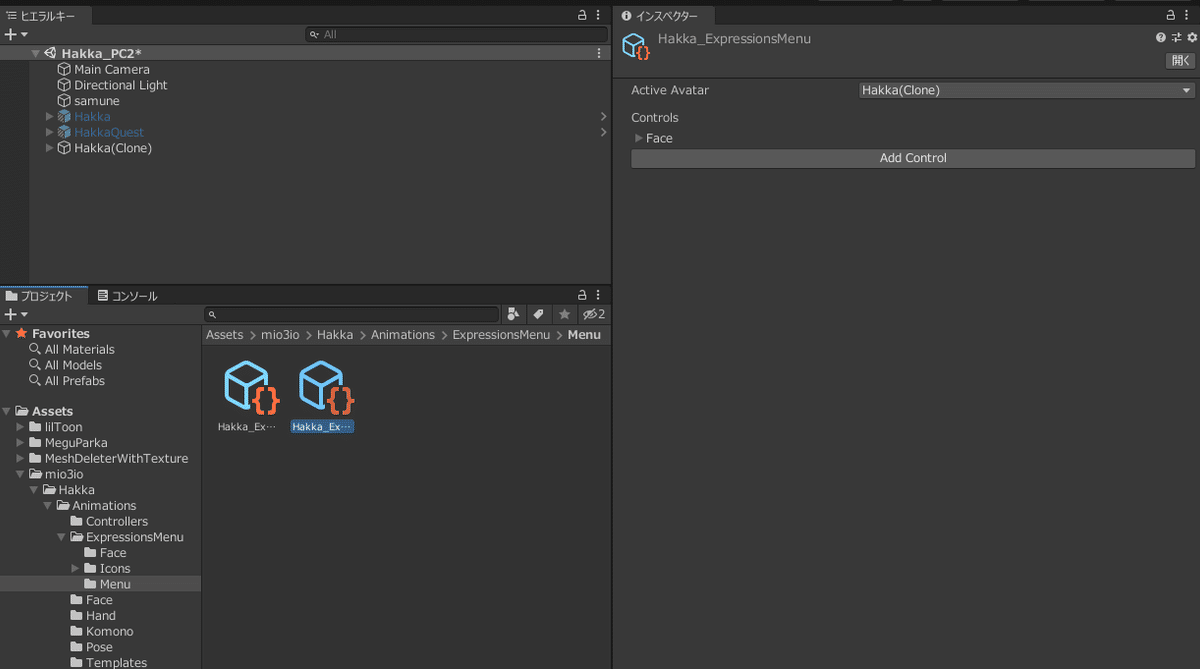Click Search by Type icon
The height and width of the screenshot is (669, 1200).
(x=513, y=314)
